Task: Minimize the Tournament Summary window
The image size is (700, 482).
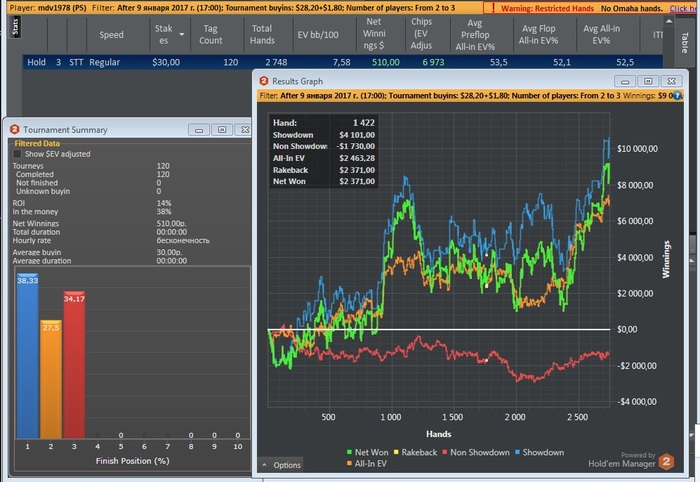Action: pos(199,130)
